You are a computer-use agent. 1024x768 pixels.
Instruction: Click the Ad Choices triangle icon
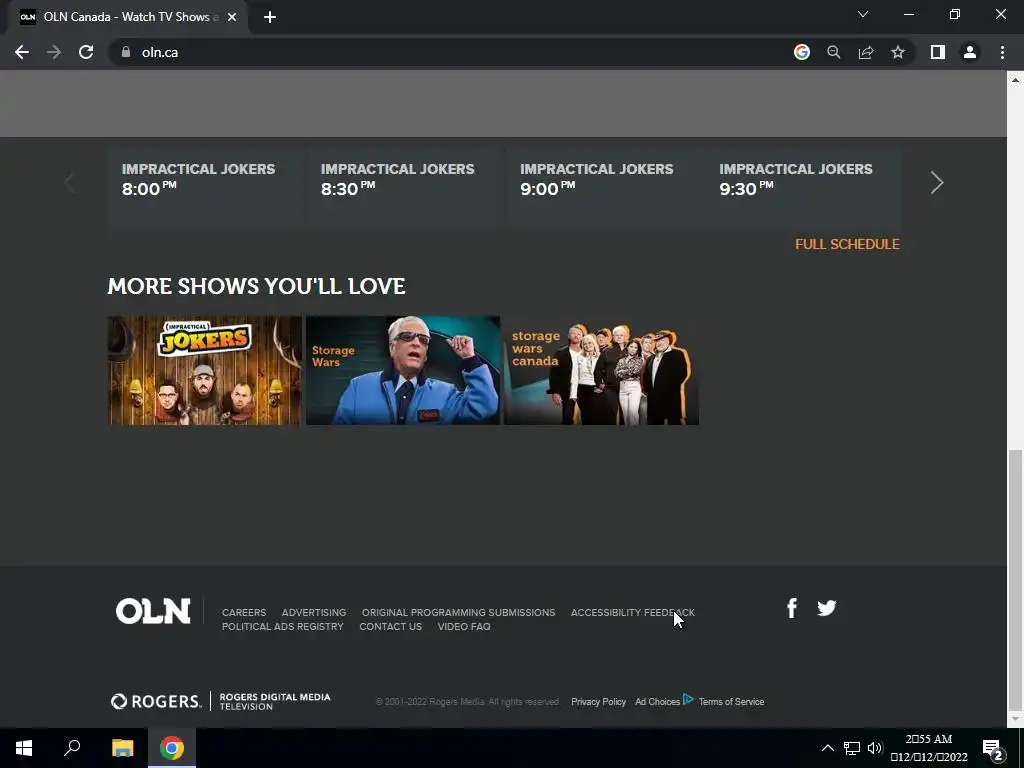[688, 699]
